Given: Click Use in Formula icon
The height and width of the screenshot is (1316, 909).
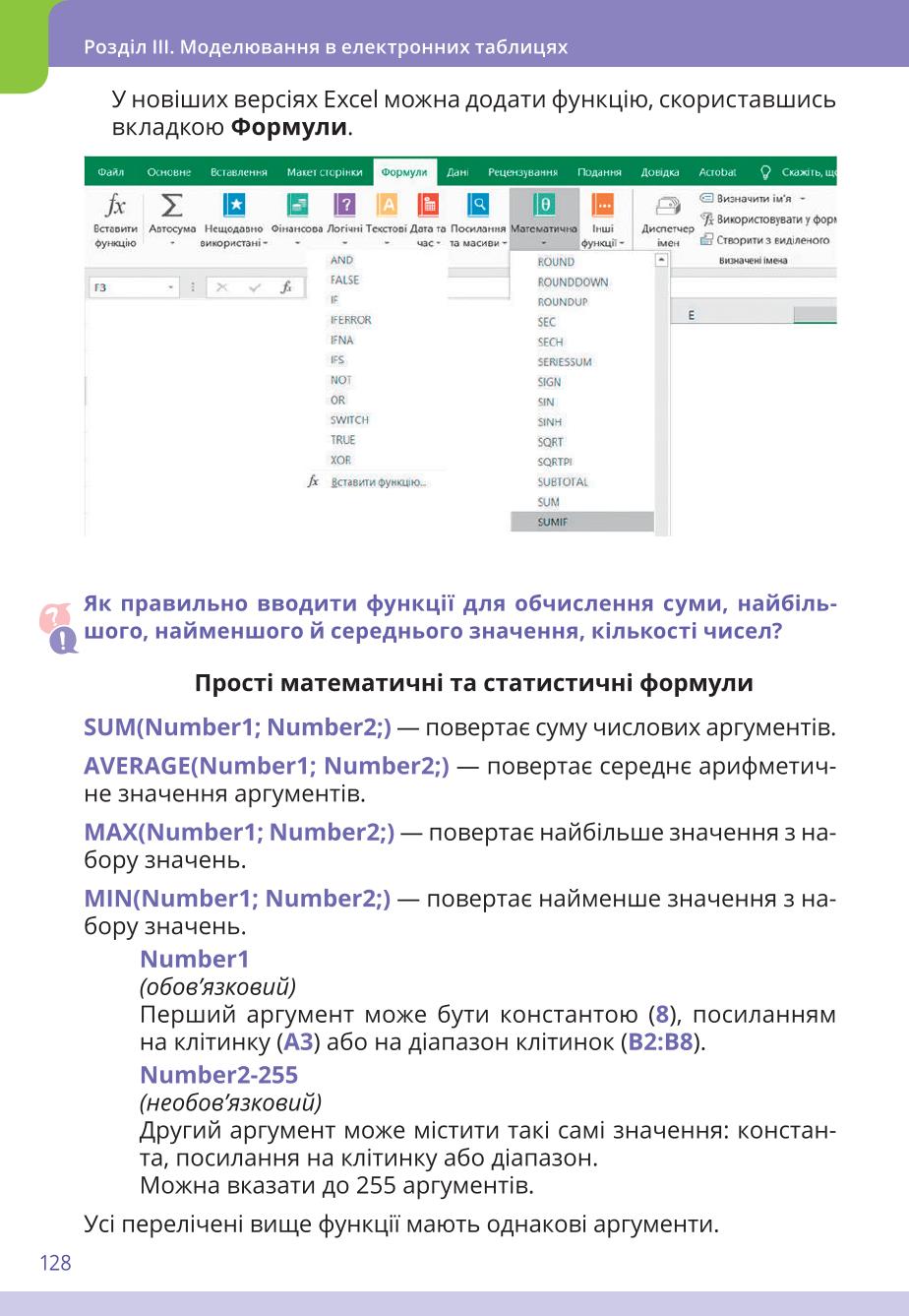Looking at the screenshot, I should [x=705, y=219].
